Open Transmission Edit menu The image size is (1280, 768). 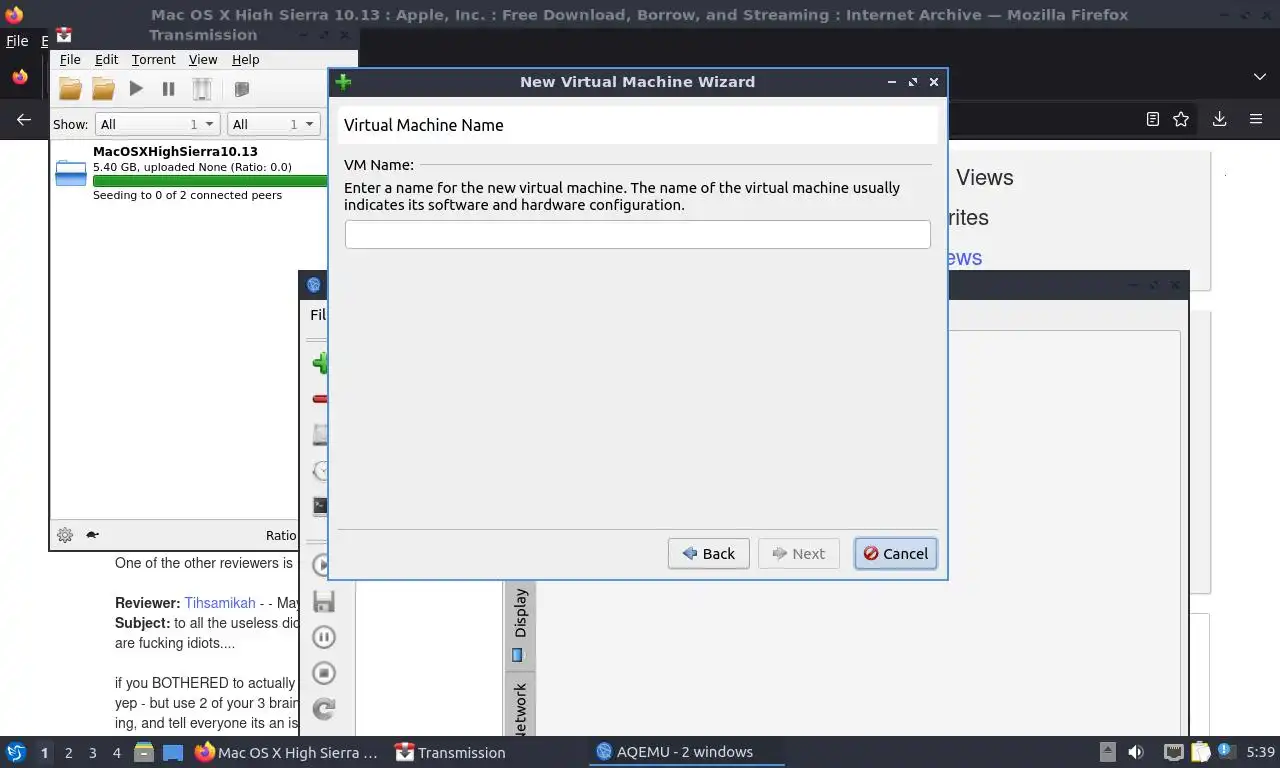pyautogui.click(x=106, y=60)
